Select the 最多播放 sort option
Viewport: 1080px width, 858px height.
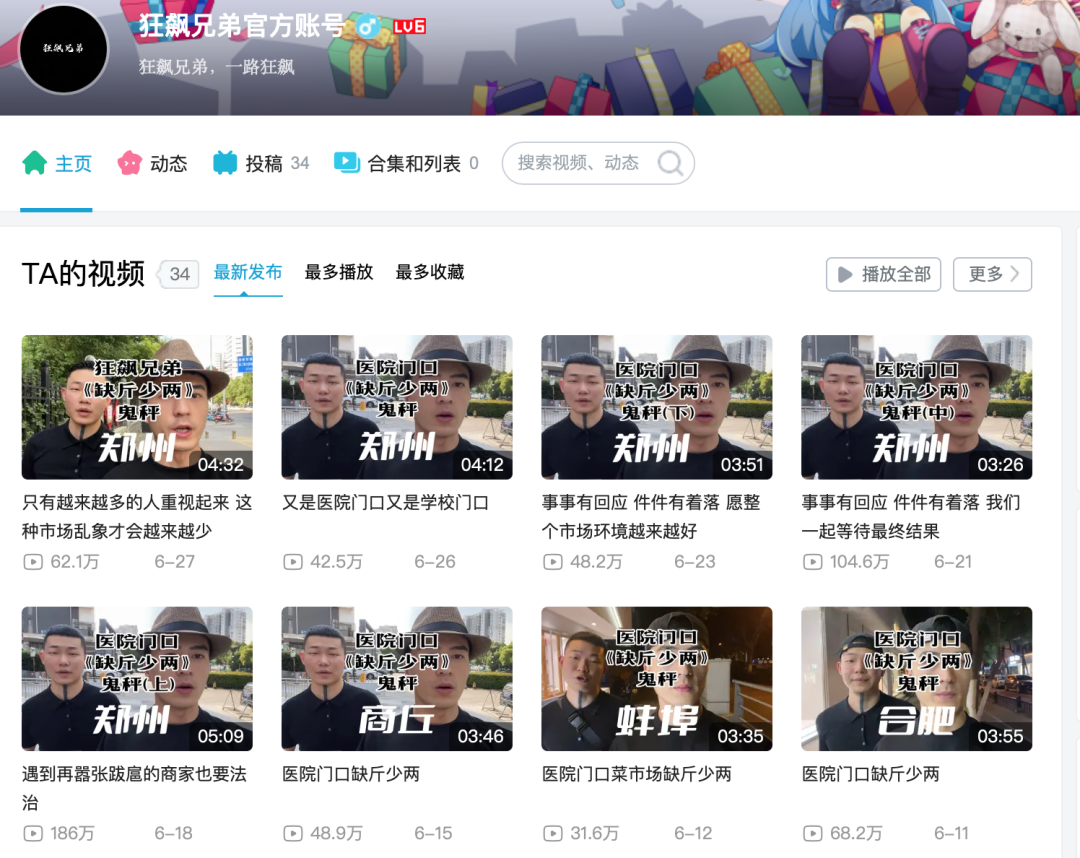(338, 272)
